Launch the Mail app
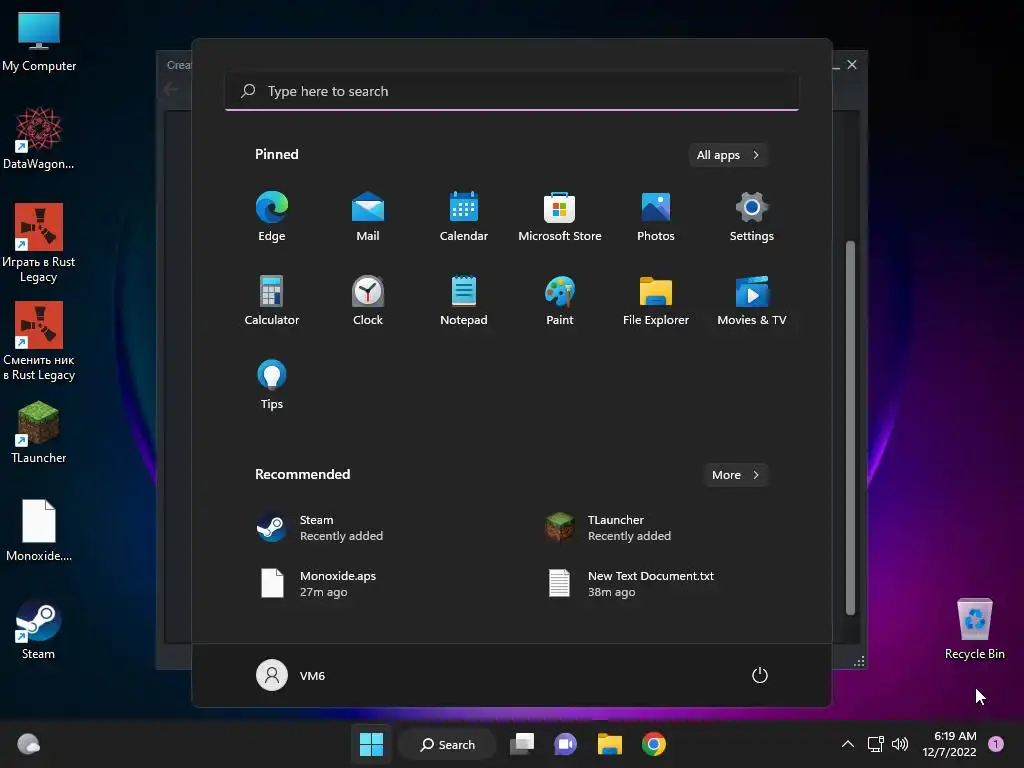The image size is (1024, 768). pyautogui.click(x=368, y=216)
